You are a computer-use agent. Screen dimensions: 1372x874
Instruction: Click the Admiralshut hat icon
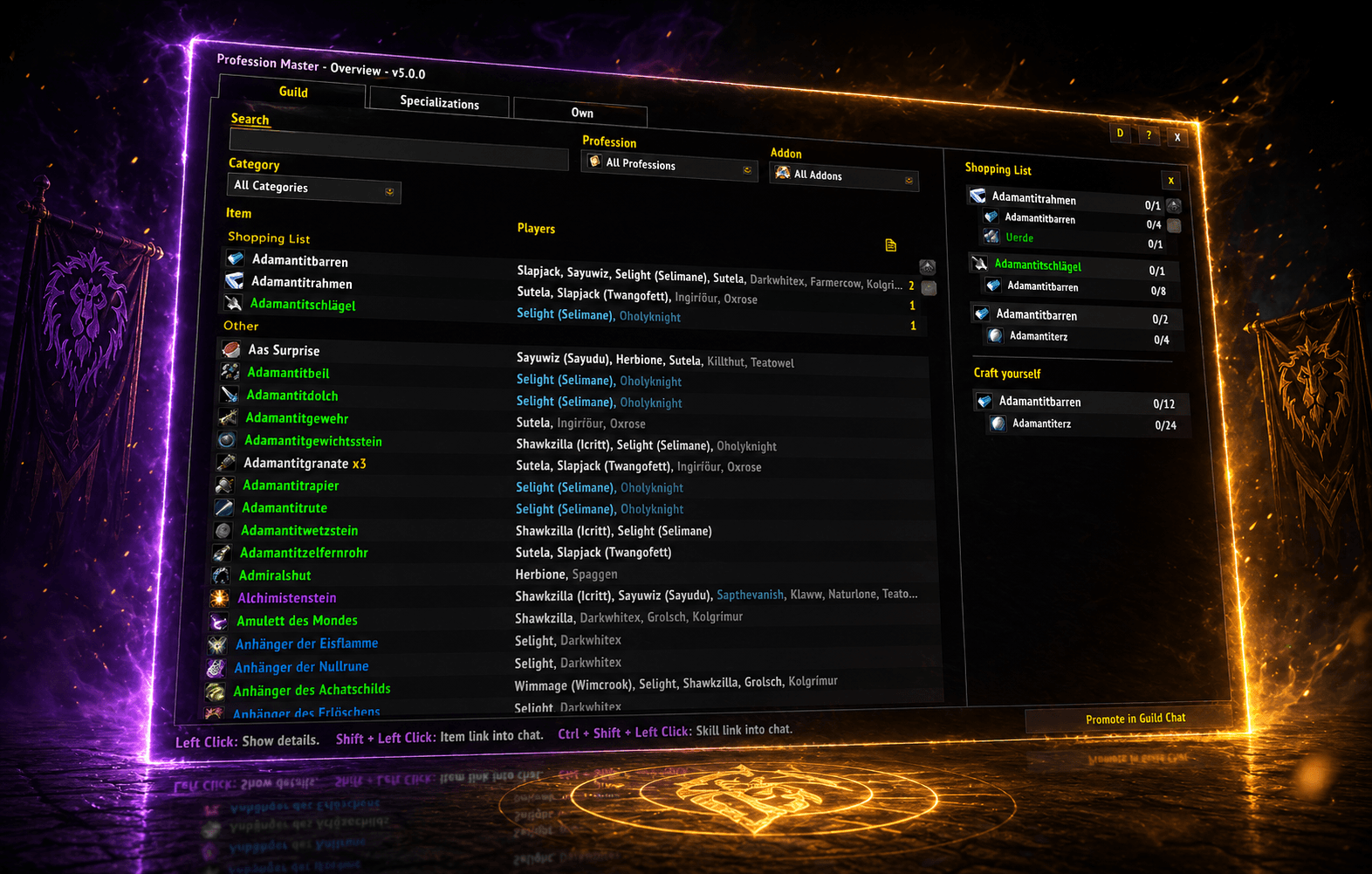[223, 575]
